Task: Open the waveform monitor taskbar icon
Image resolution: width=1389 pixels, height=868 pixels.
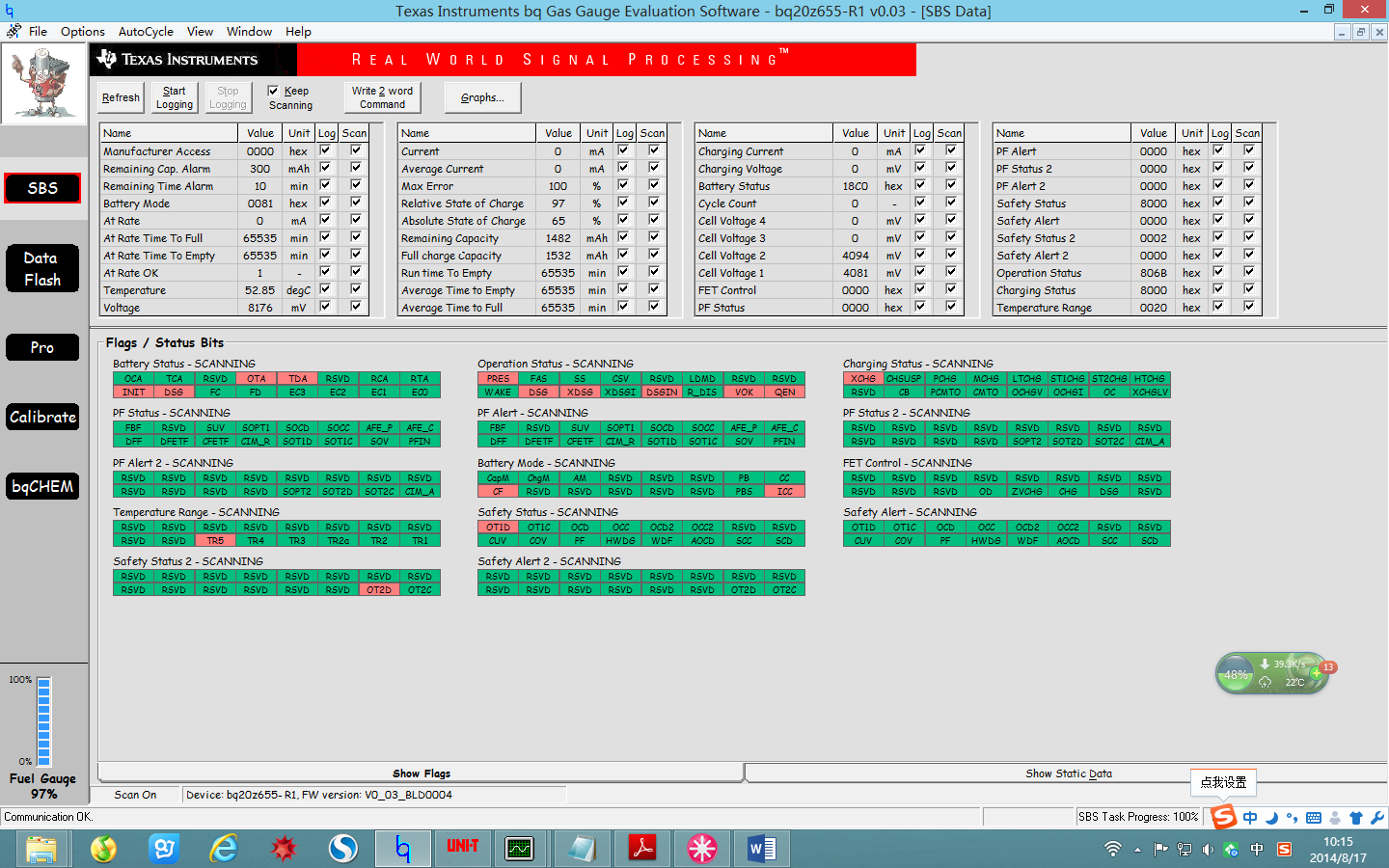Action: point(520,849)
